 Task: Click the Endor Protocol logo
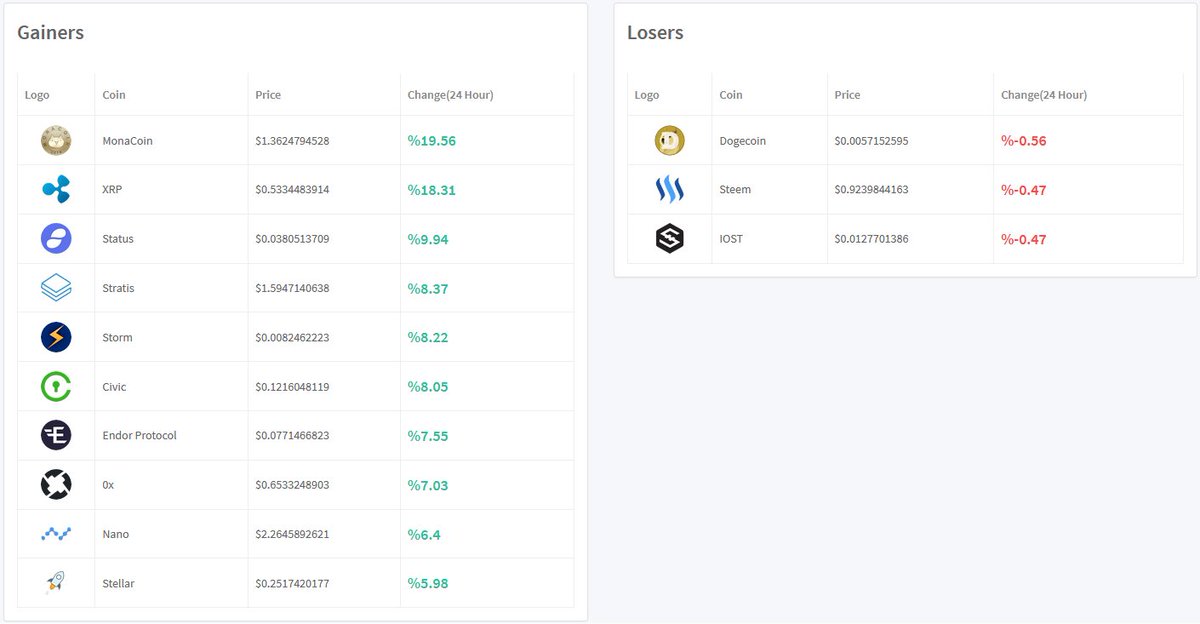click(55, 434)
